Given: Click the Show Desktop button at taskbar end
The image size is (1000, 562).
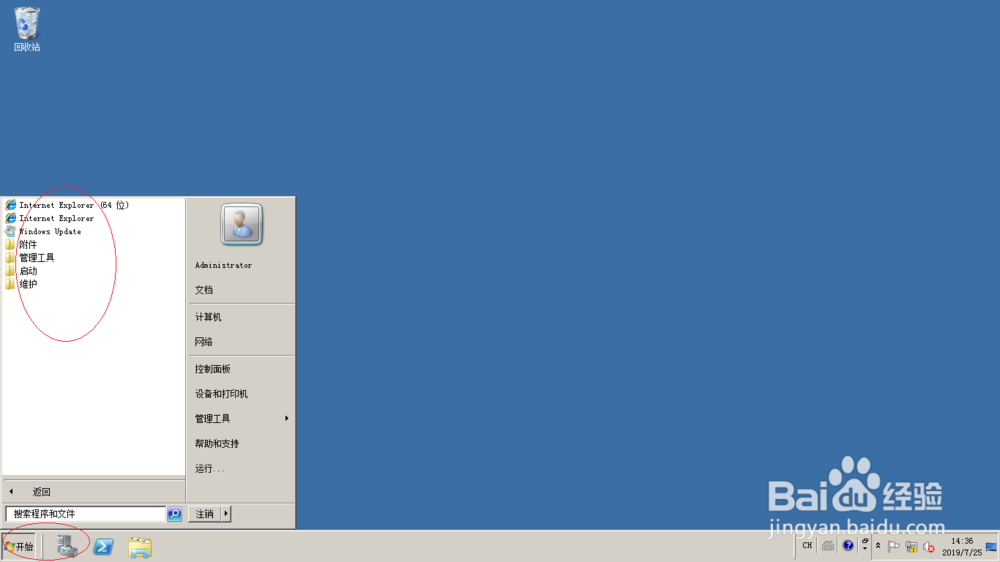Looking at the screenshot, I should (x=992, y=547).
